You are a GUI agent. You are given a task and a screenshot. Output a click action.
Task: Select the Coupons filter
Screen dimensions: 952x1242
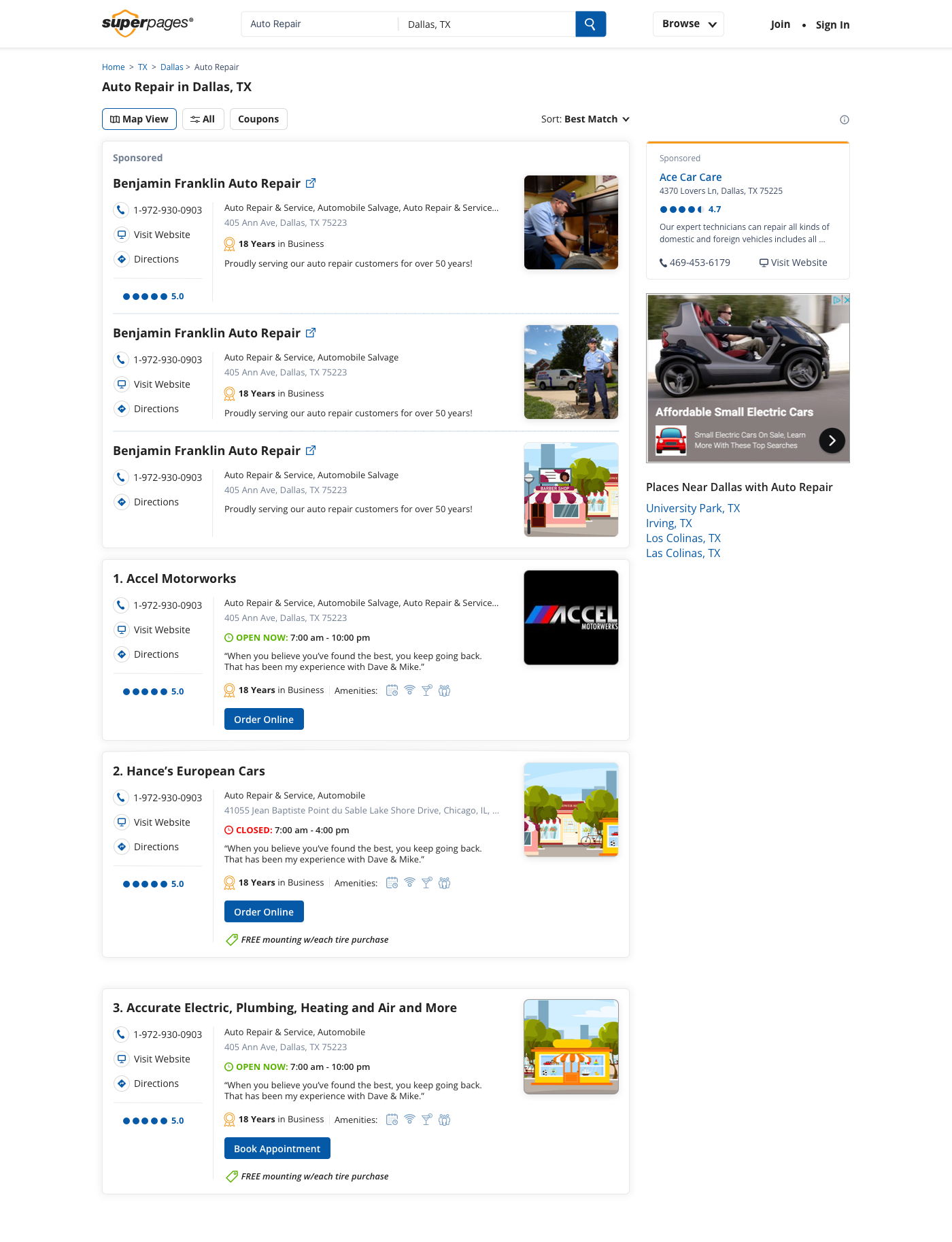click(x=258, y=119)
